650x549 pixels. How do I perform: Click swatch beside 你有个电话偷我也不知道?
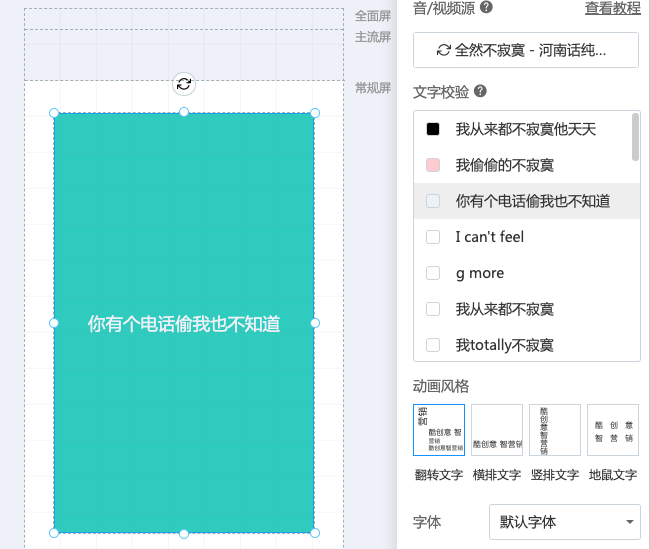[x=433, y=201]
